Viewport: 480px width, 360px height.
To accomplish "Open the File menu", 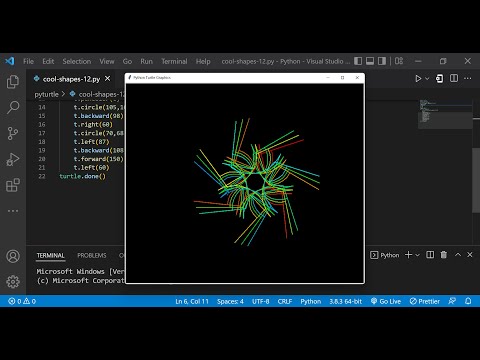I will tap(28, 61).
